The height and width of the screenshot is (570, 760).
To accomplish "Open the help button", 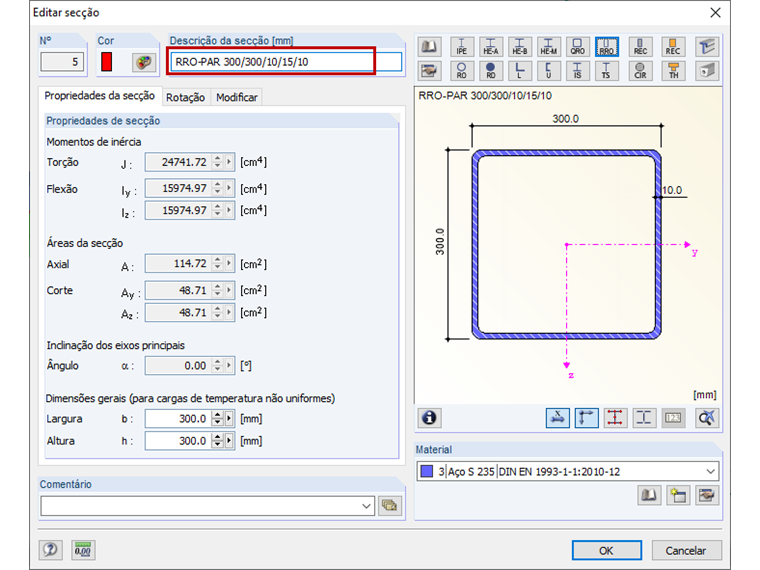I will tap(50, 550).
